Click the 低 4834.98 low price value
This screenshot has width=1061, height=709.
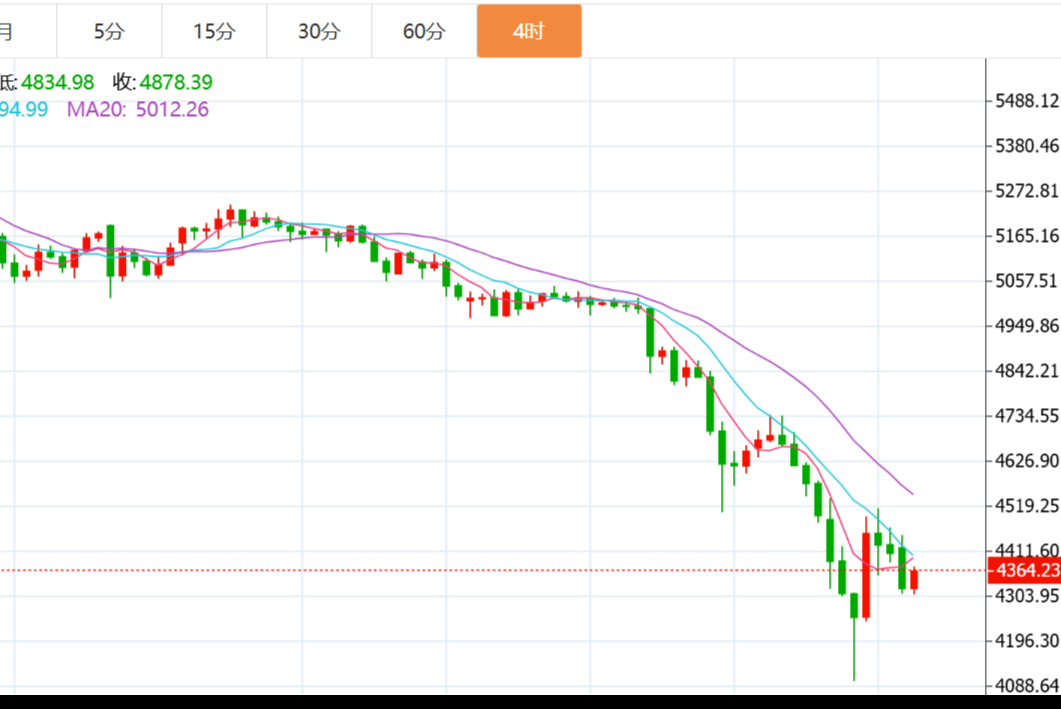point(50,83)
